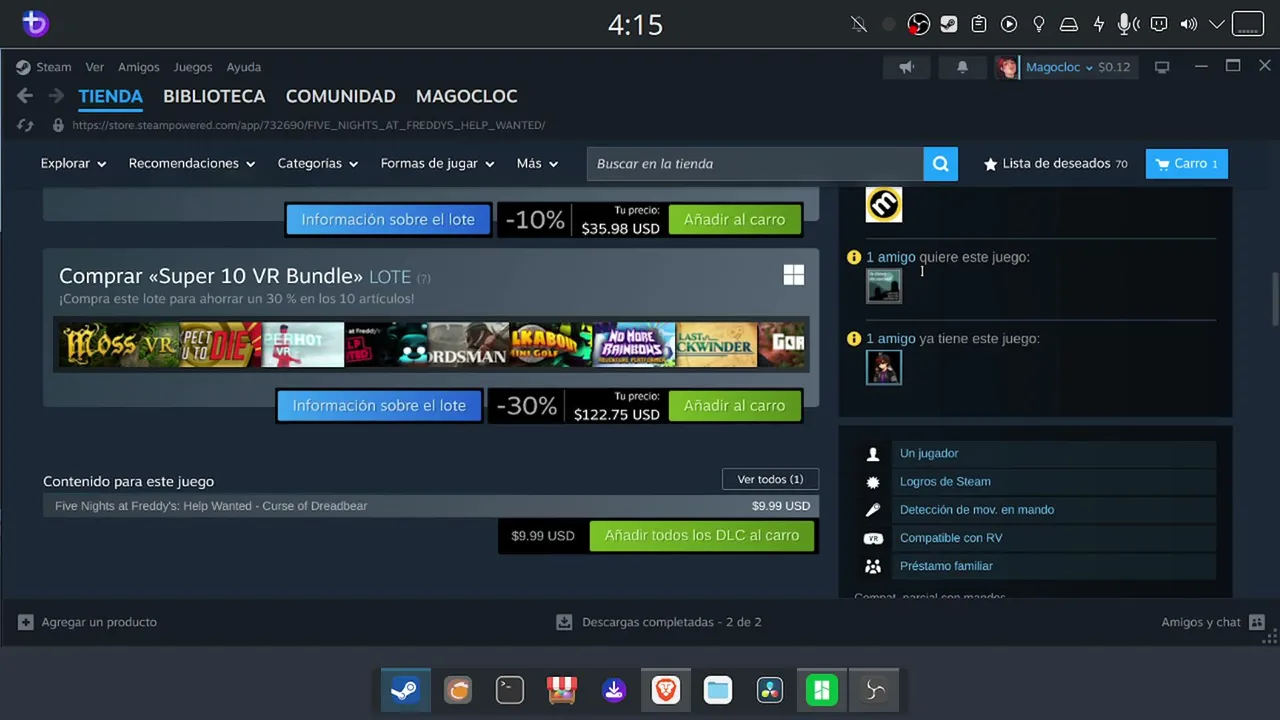Viewport: 1280px width, 720px height.
Task: Open the Ayuda menu
Action: point(244,67)
